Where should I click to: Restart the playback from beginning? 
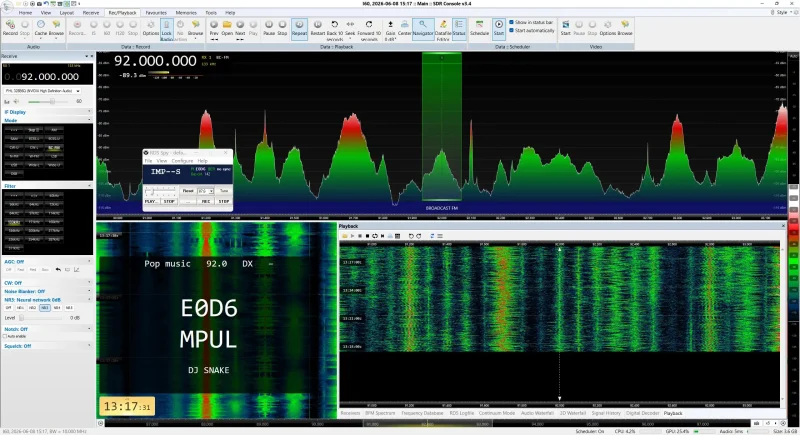[317, 28]
